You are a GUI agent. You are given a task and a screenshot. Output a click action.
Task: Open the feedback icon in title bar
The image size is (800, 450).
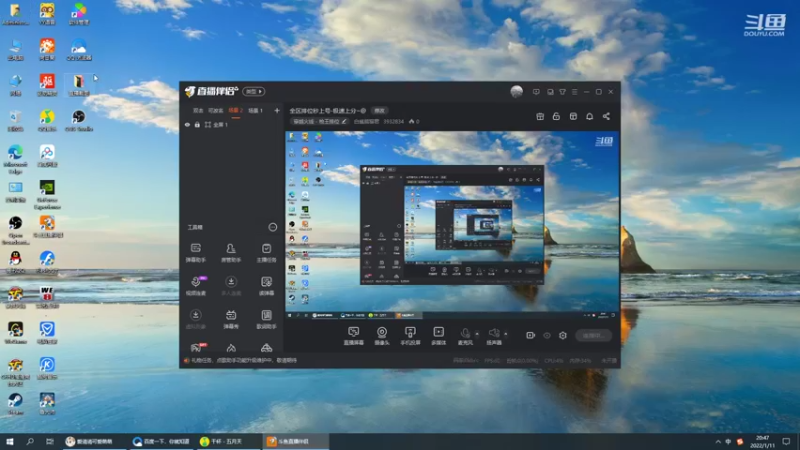(x=550, y=92)
